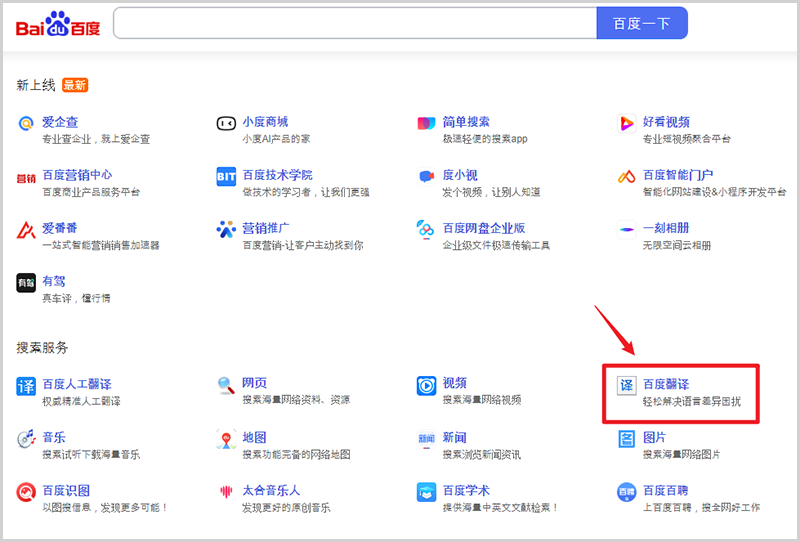Open the 音乐 link
The height and width of the screenshot is (542, 800).
[x=54, y=437]
